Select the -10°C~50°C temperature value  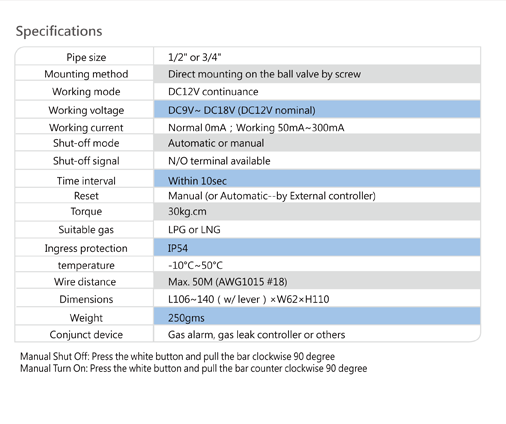pyautogui.click(x=195, y=265)
